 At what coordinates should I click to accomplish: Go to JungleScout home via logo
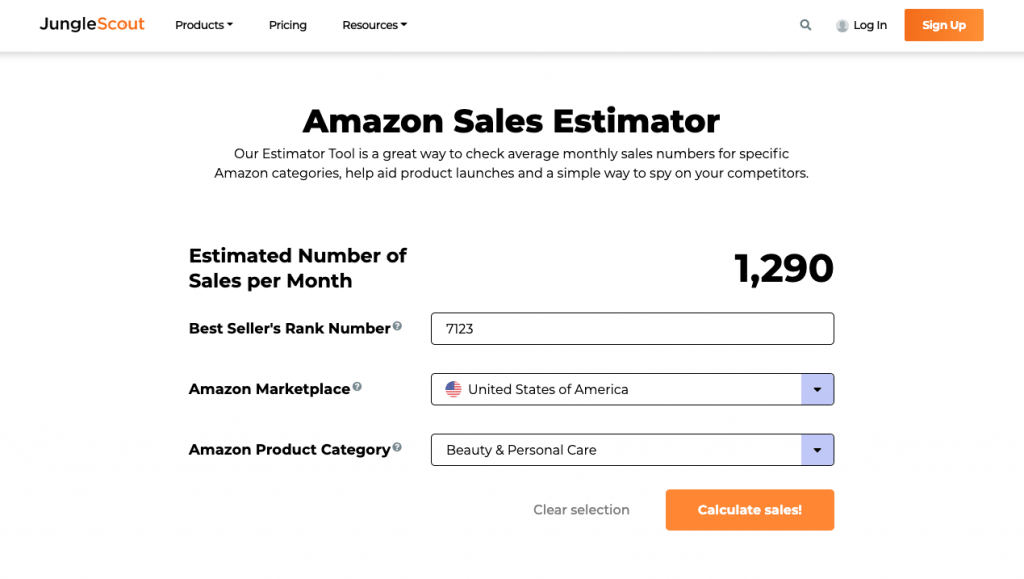[92, 24]
